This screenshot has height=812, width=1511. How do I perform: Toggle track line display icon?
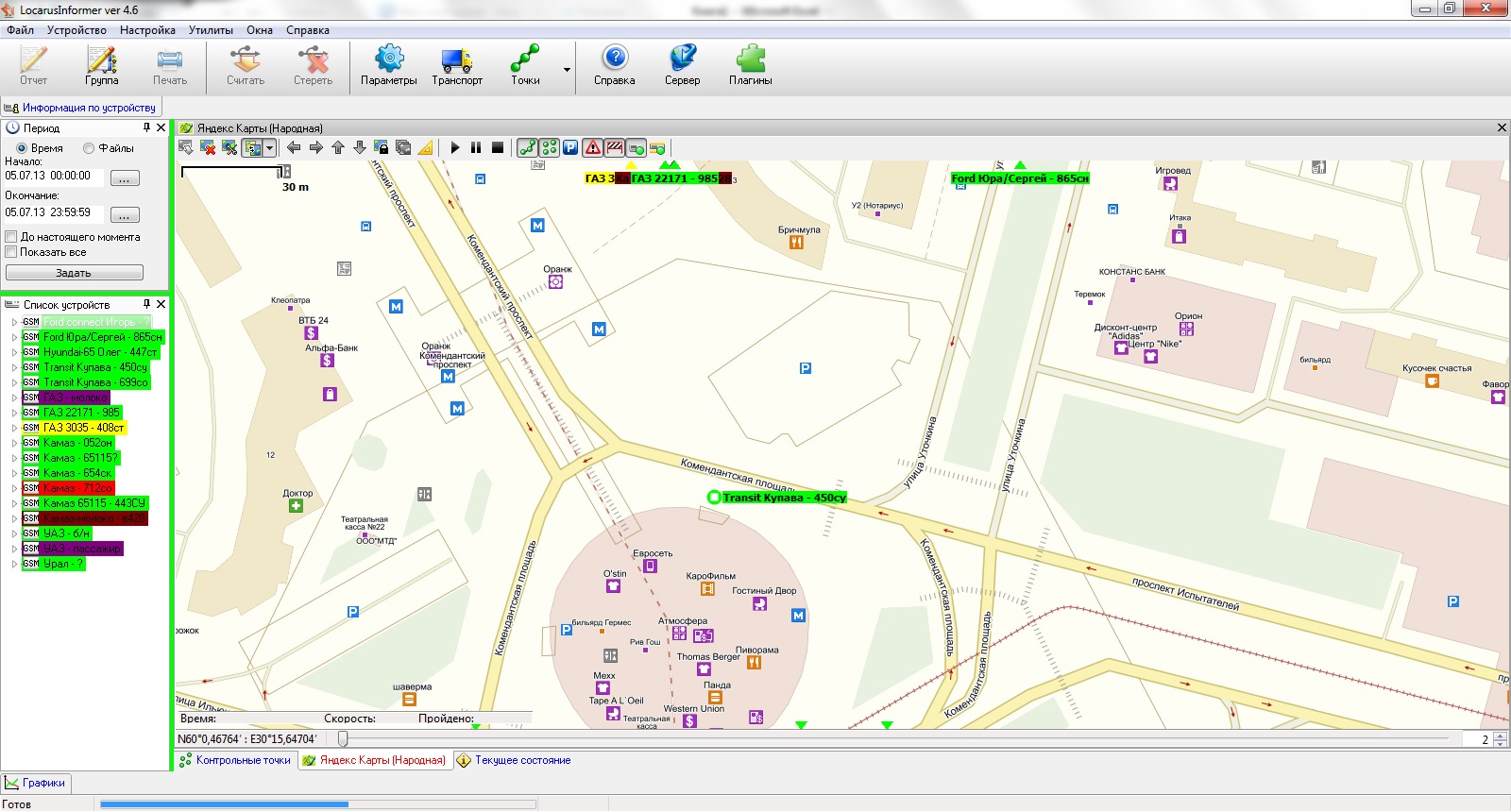[x=528, y=147]
